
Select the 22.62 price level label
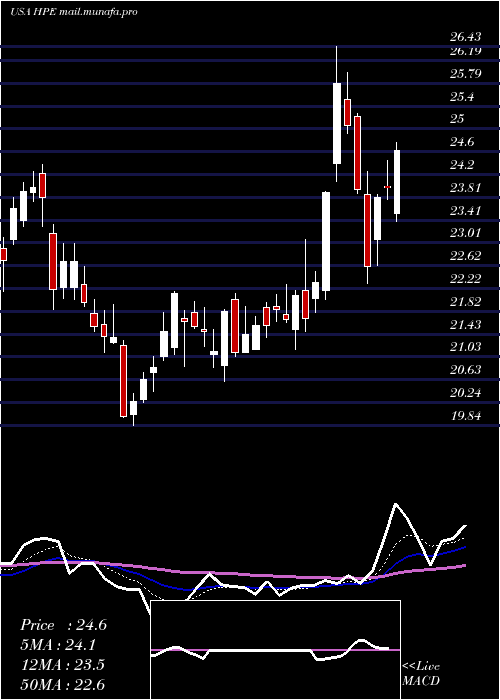pos(466,256)
